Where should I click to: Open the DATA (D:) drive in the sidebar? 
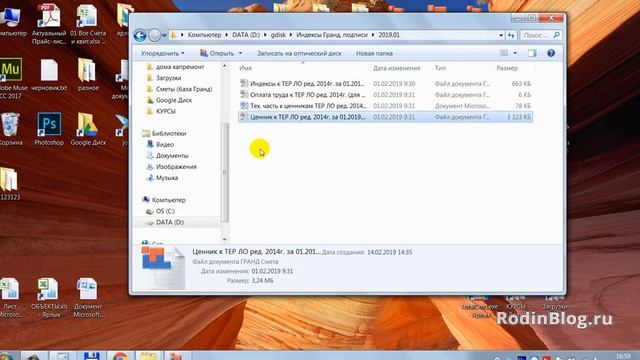pyautogui.click(x=169, y=222)
